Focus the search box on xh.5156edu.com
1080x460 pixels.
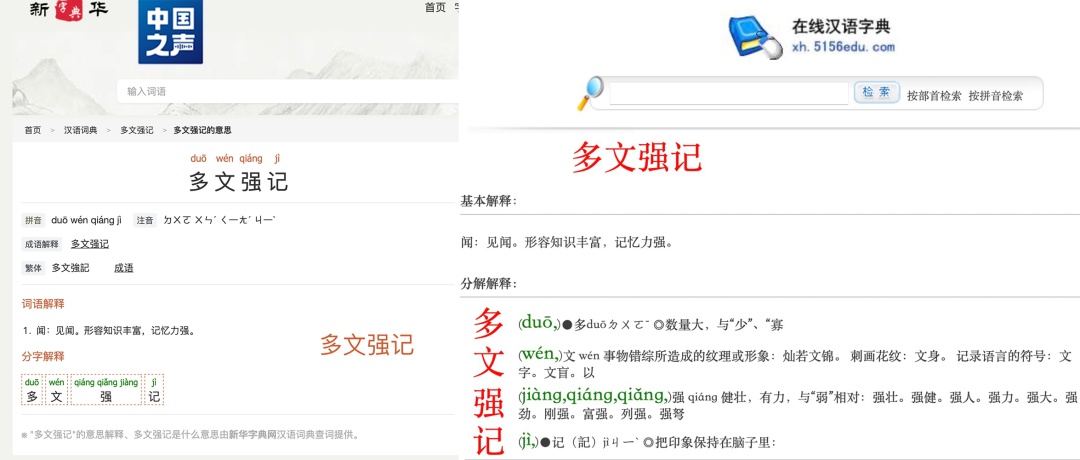coord(729,93)
